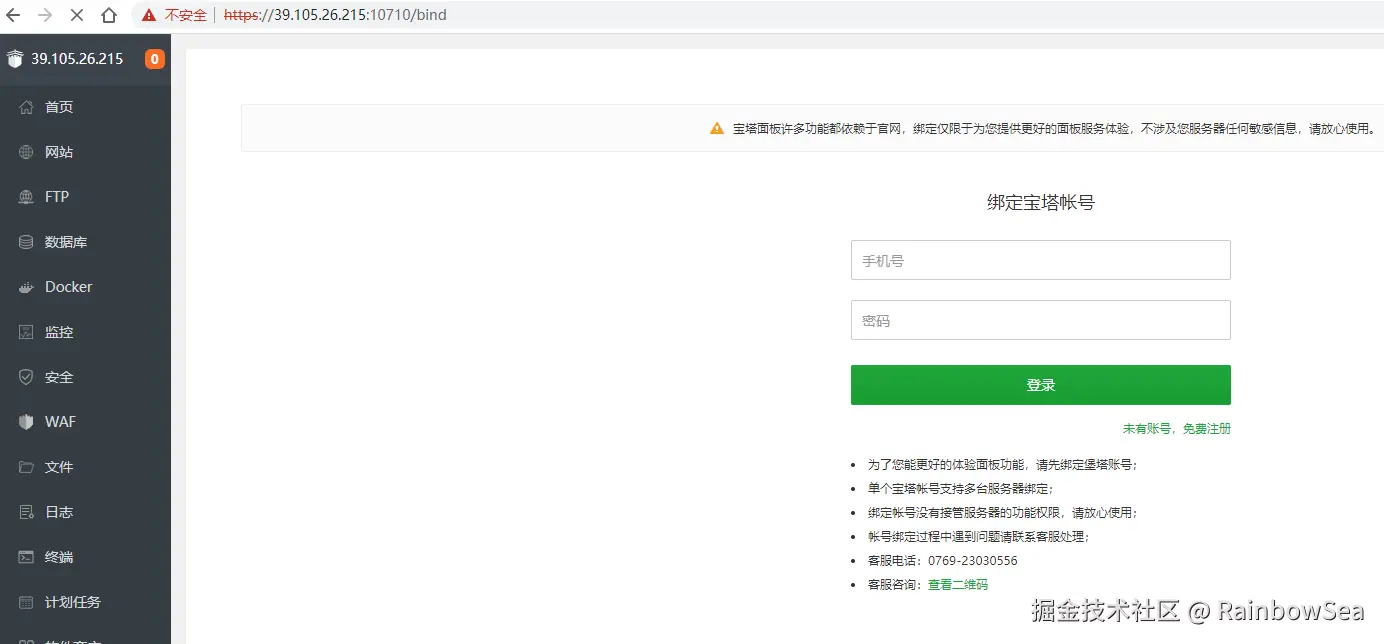Stop page loading with the X button

(x=77, y=15)
